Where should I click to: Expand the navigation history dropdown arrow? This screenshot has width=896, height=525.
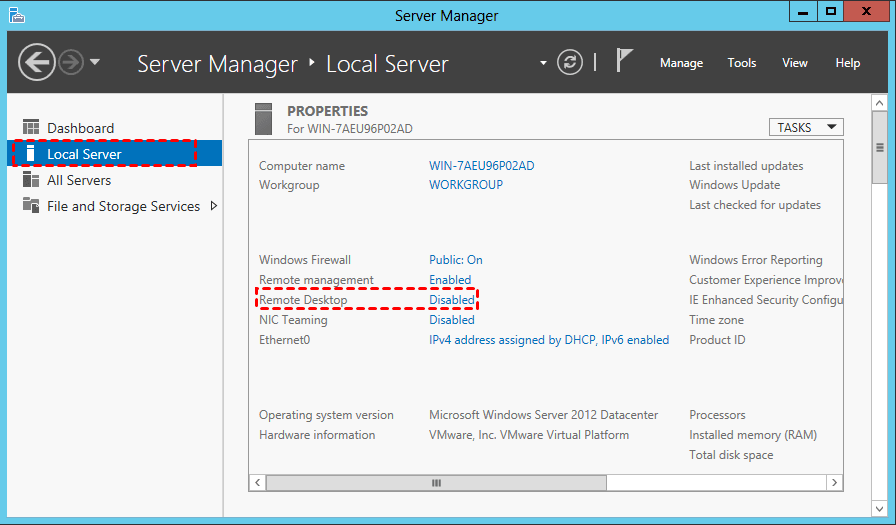coord(95,63)
